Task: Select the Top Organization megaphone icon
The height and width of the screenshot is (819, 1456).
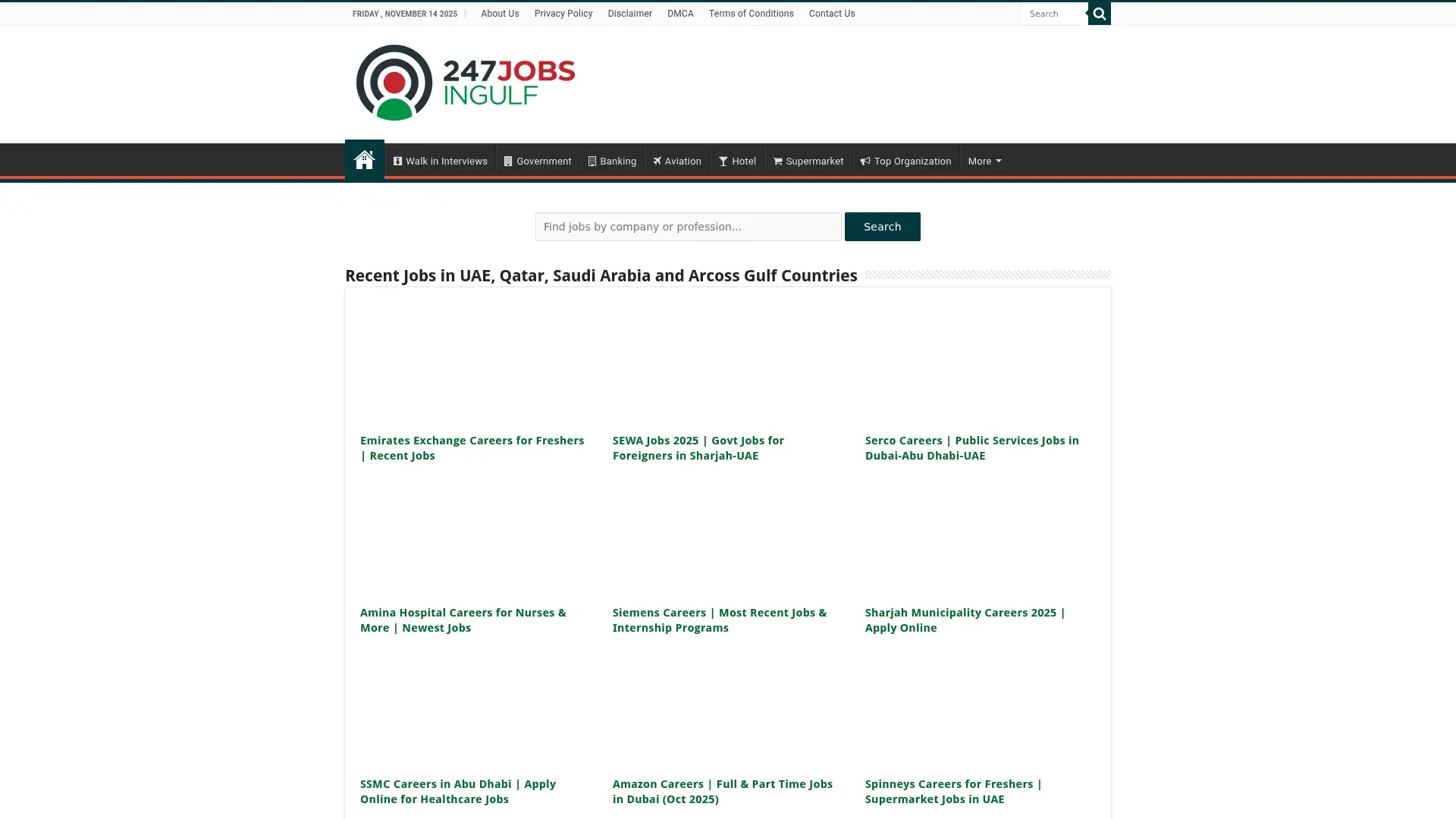Action: (x=864, y=161)
